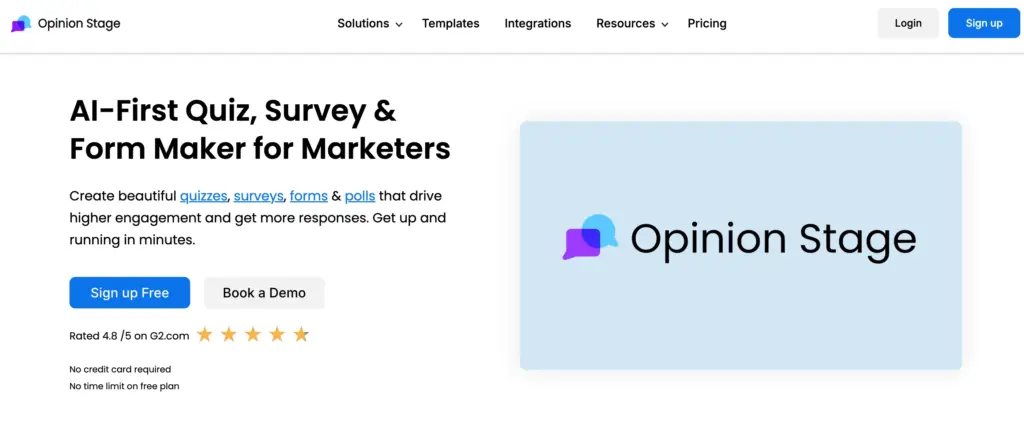This screenshot has height=439, width=1024.
Task: Click the polls link
Action: (360, 196)
